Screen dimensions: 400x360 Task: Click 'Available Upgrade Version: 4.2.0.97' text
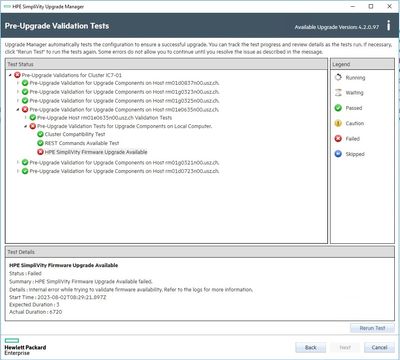pyautogui.click(x=337, y=27)
